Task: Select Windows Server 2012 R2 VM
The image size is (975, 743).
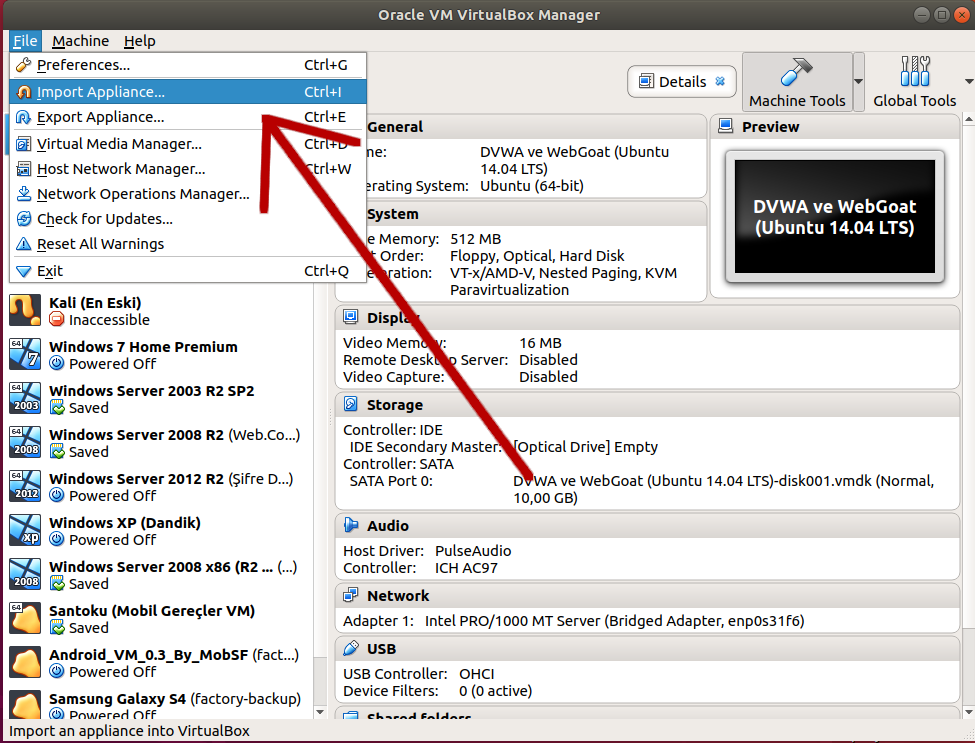Action: 159,487
